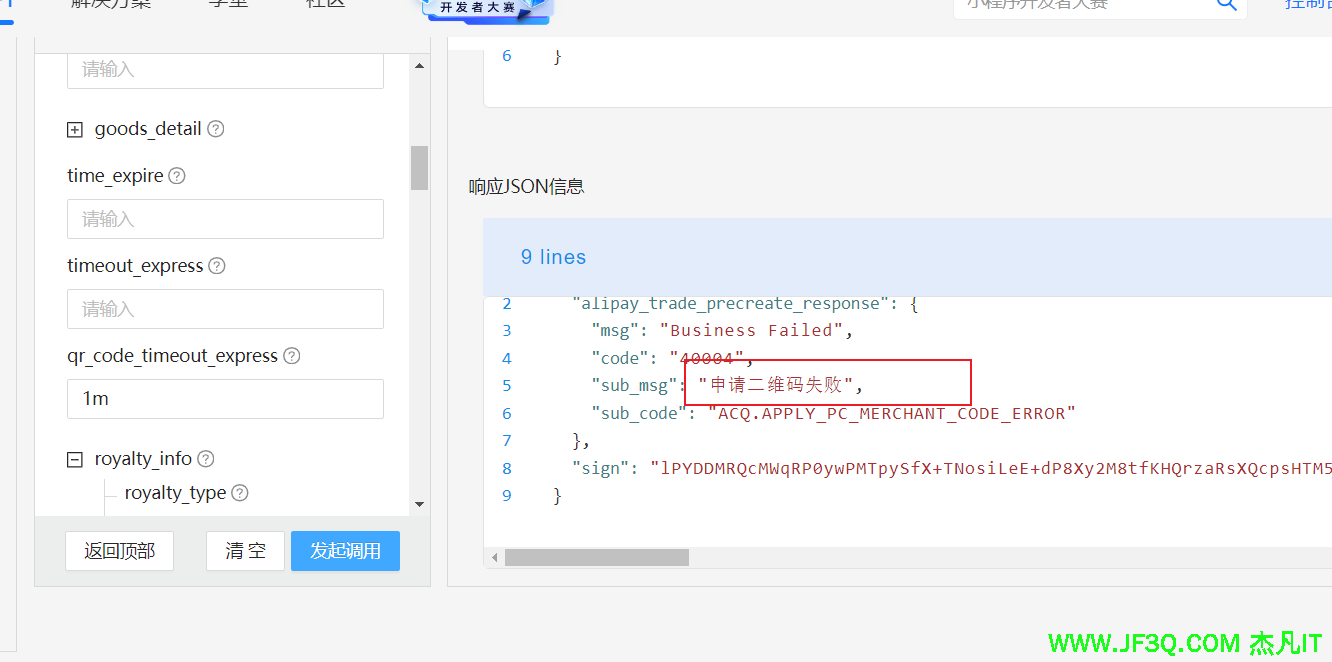This screenshot has height=662, width=1332.
Task: Click parameter panel scrollbar up arrow
Action: point(419,67)
